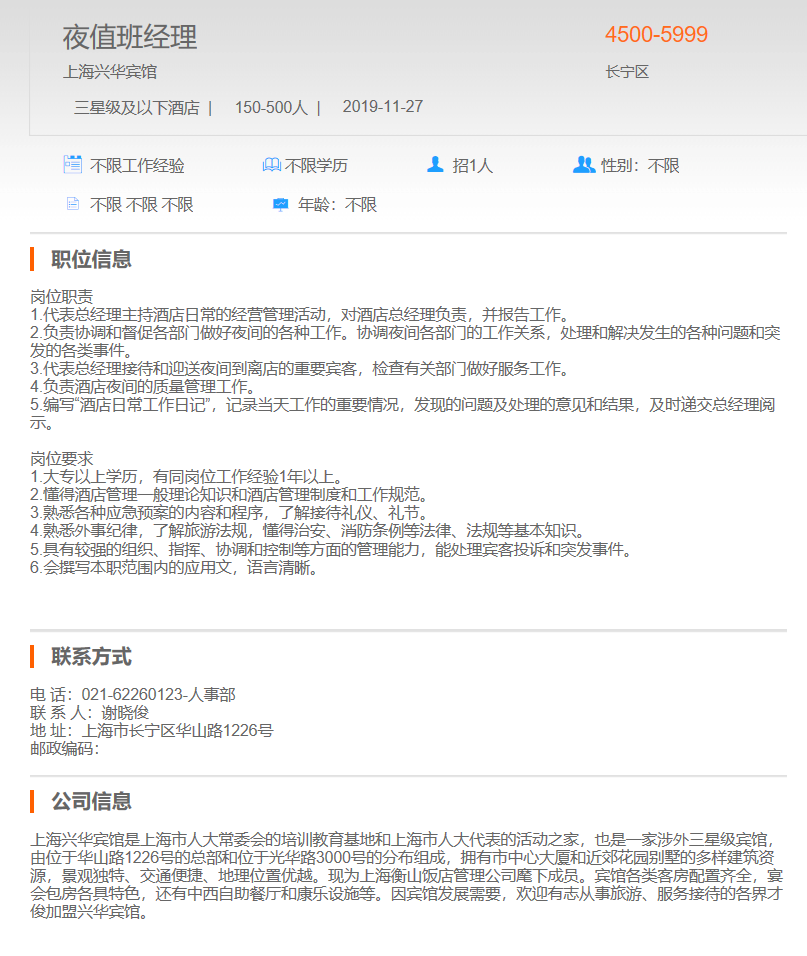Select the 三星级及以下酒店 category text
Image resolution: width=807 pixels, height=956 pixels.
click(x=136, y=107)
